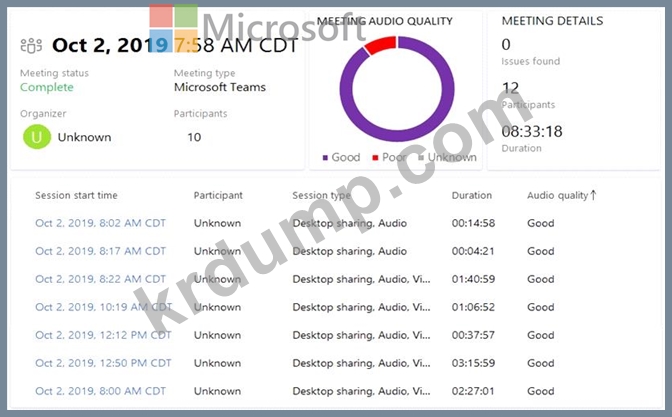Viewport: 672px width, 417px height.
Task: Click the gray Unknown legend marker
Action: point(419,158)
